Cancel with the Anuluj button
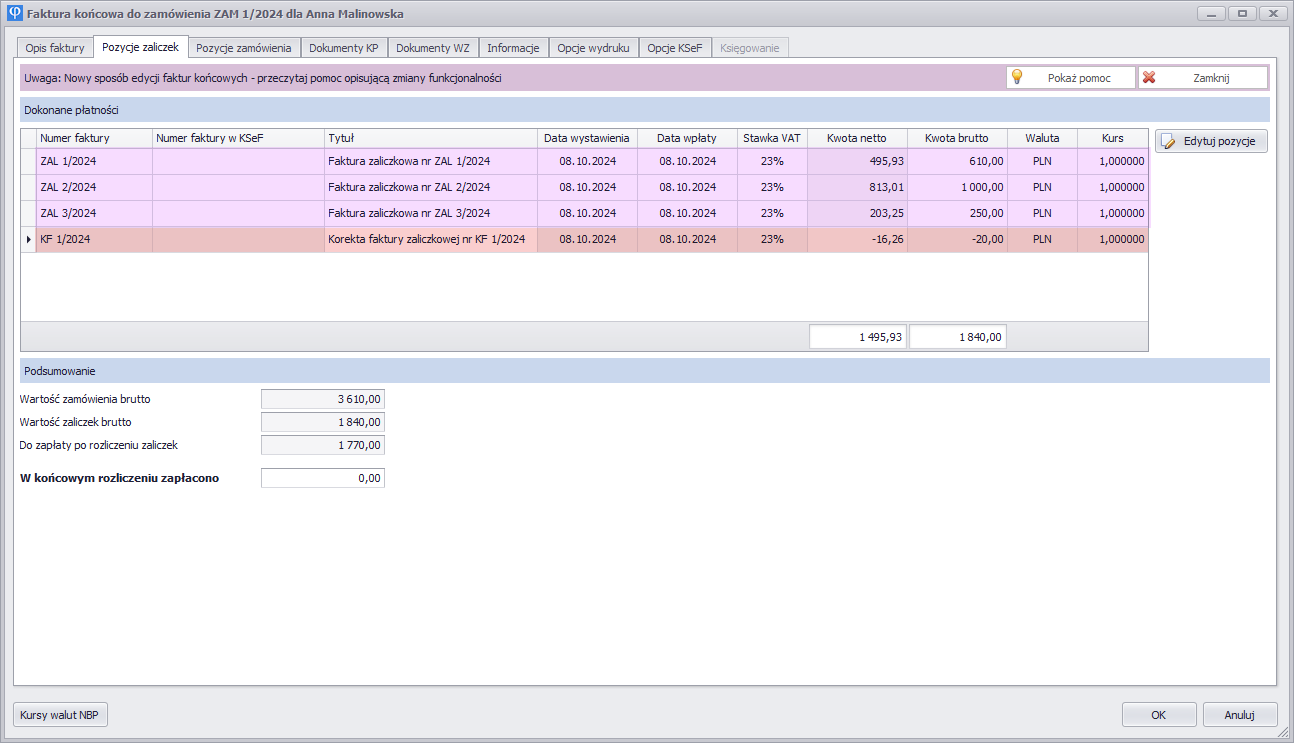The image size is (1294, 743). [x=1239, y=715]
